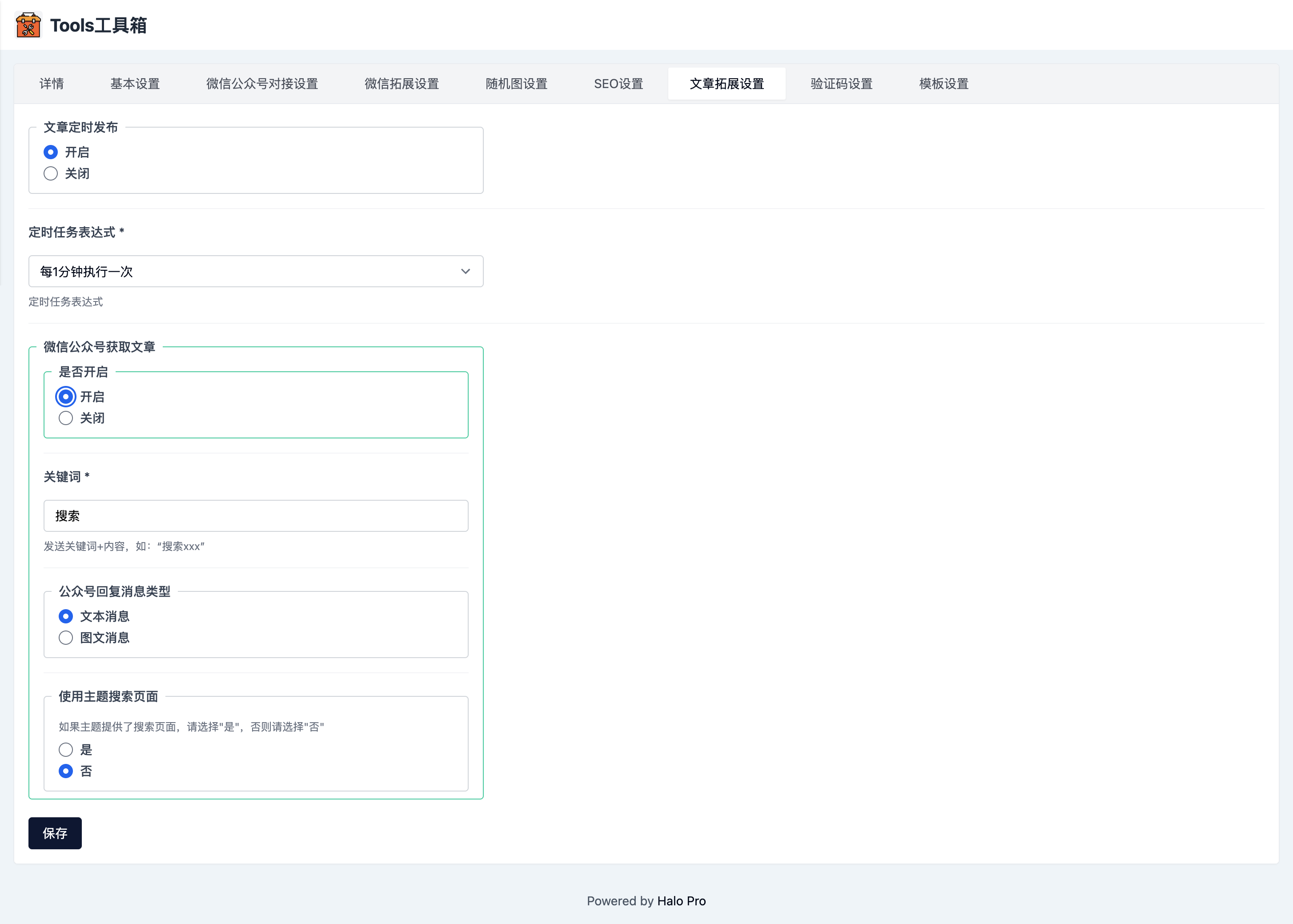
Task: Open the Halo Pro footer link
Action: 681,901
